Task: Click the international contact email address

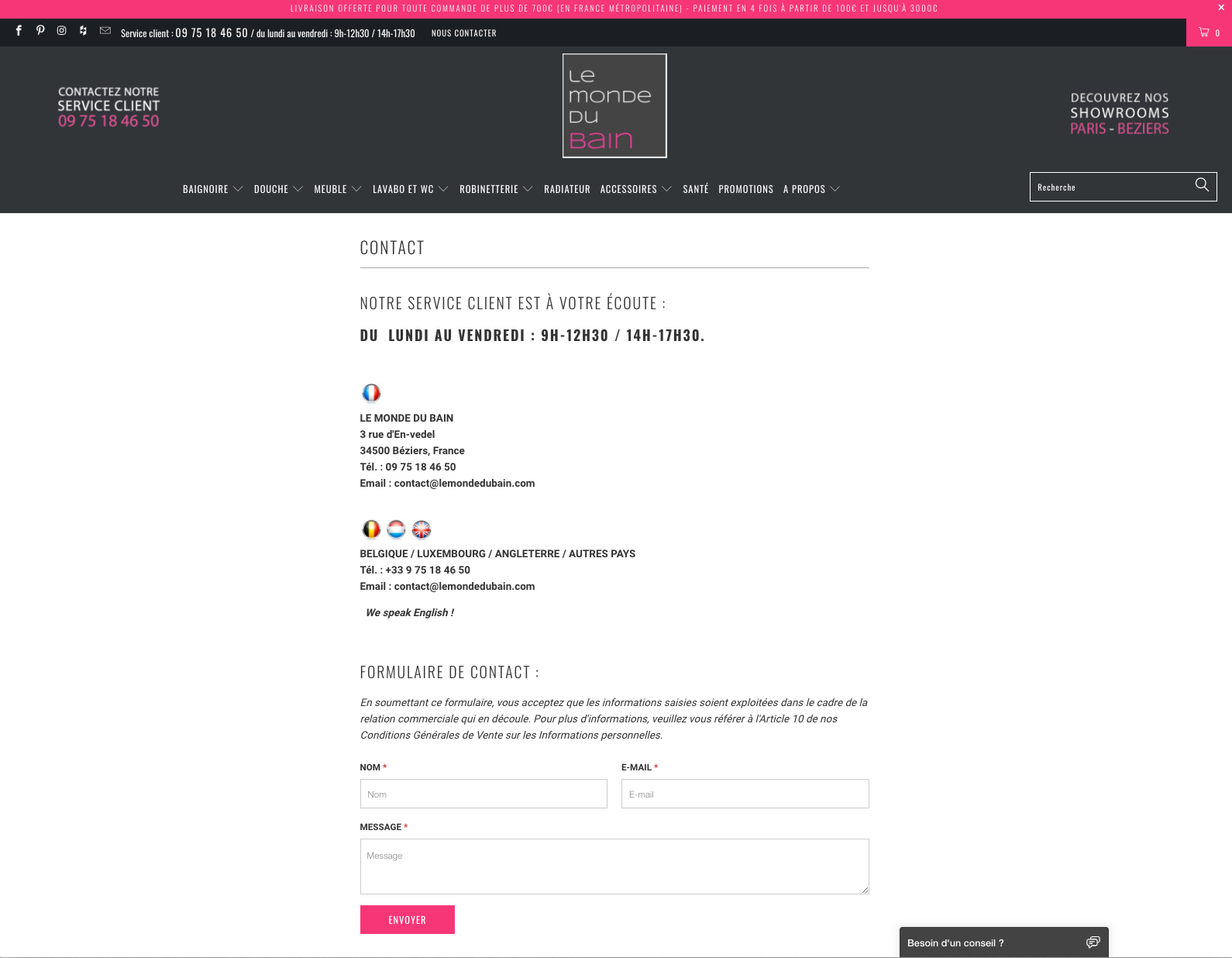Action: tap(464, 586)
